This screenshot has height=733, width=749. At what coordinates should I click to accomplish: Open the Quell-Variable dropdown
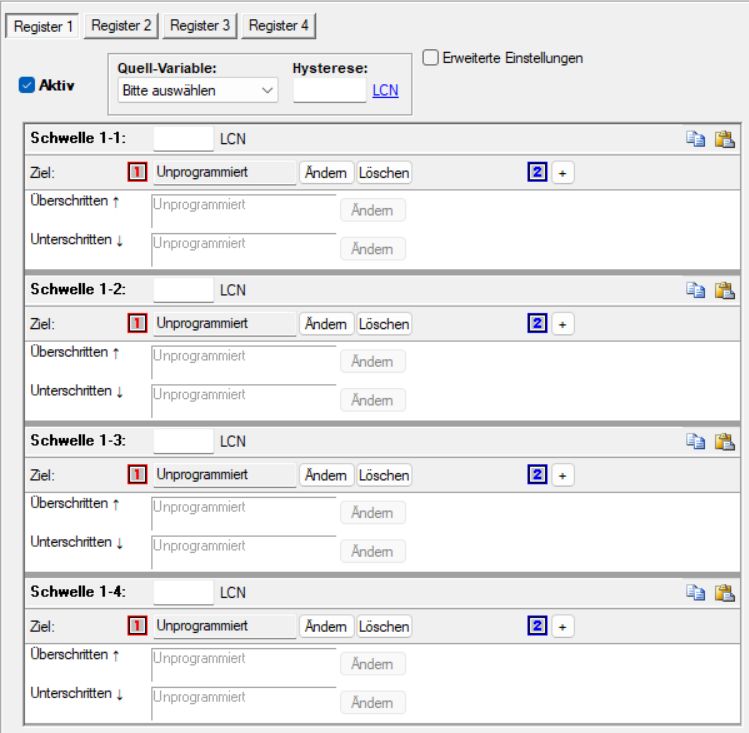(x=198, y=90)
